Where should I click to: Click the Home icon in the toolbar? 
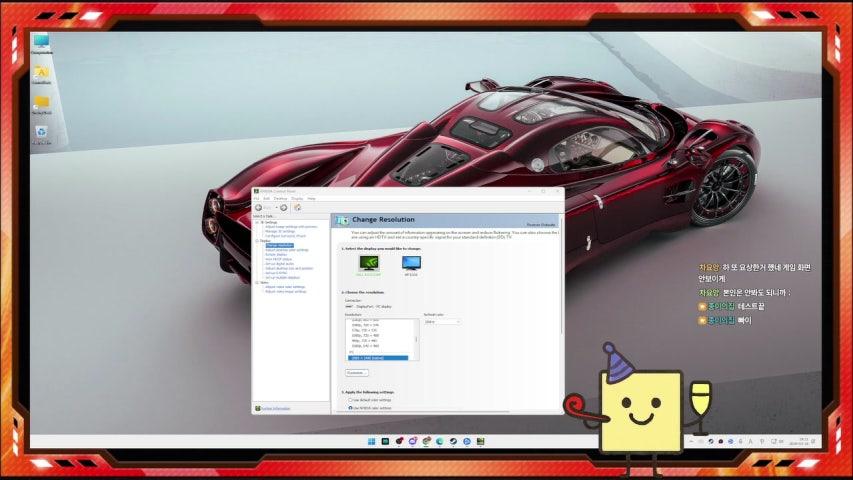click(x=297, y=207)
